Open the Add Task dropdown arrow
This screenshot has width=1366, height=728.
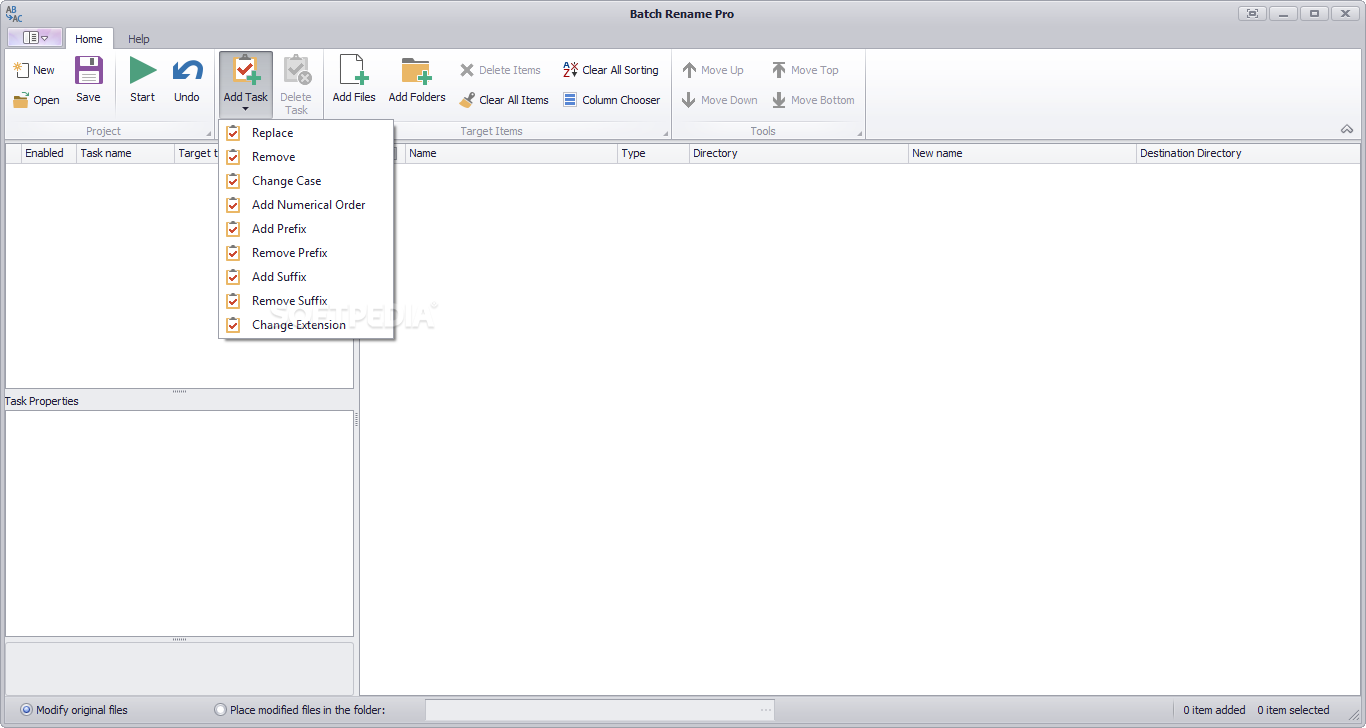[246, 109]
